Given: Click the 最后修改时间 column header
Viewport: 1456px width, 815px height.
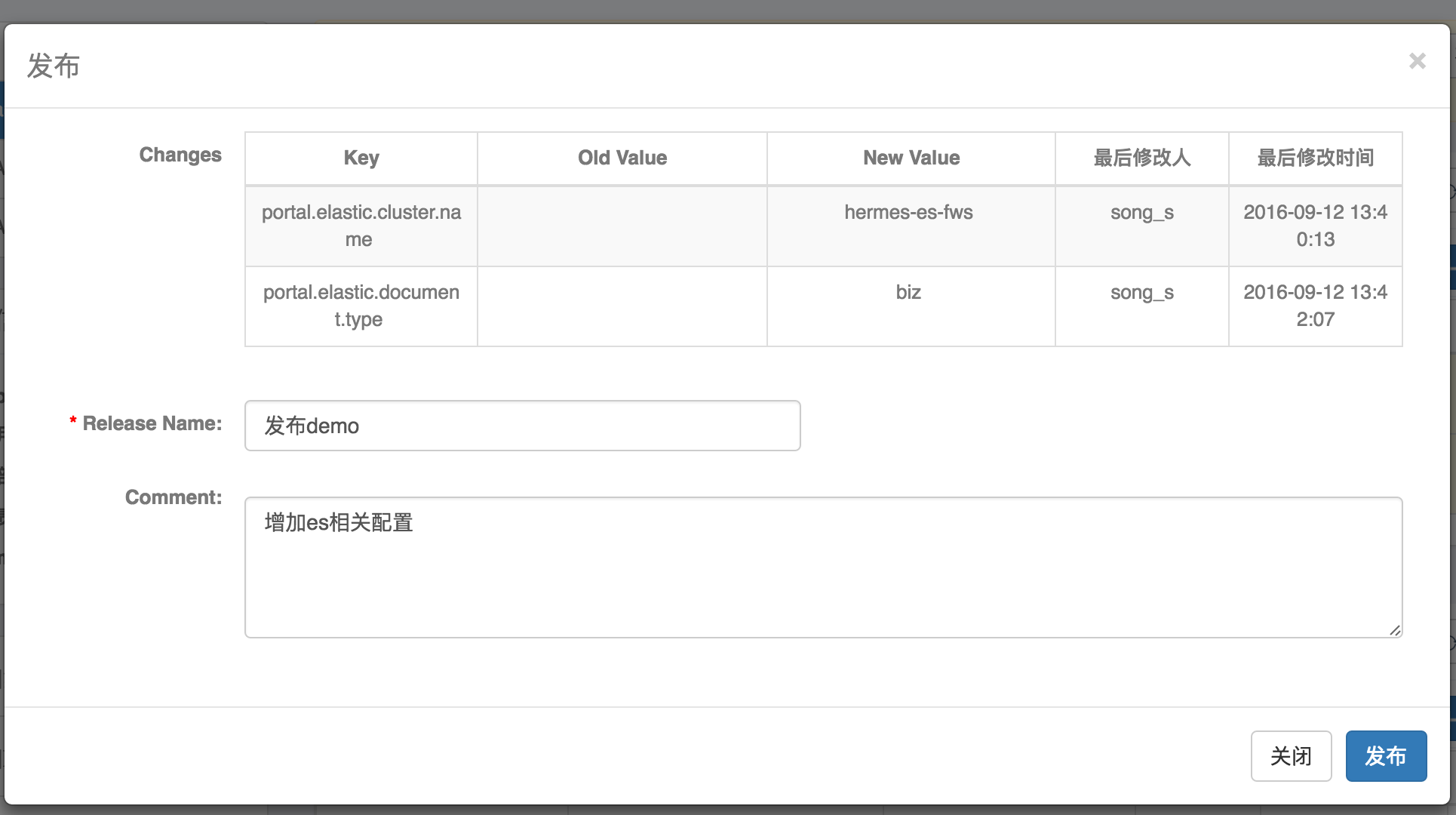Looking at the screenshot, I should (x=1315, y=158).
